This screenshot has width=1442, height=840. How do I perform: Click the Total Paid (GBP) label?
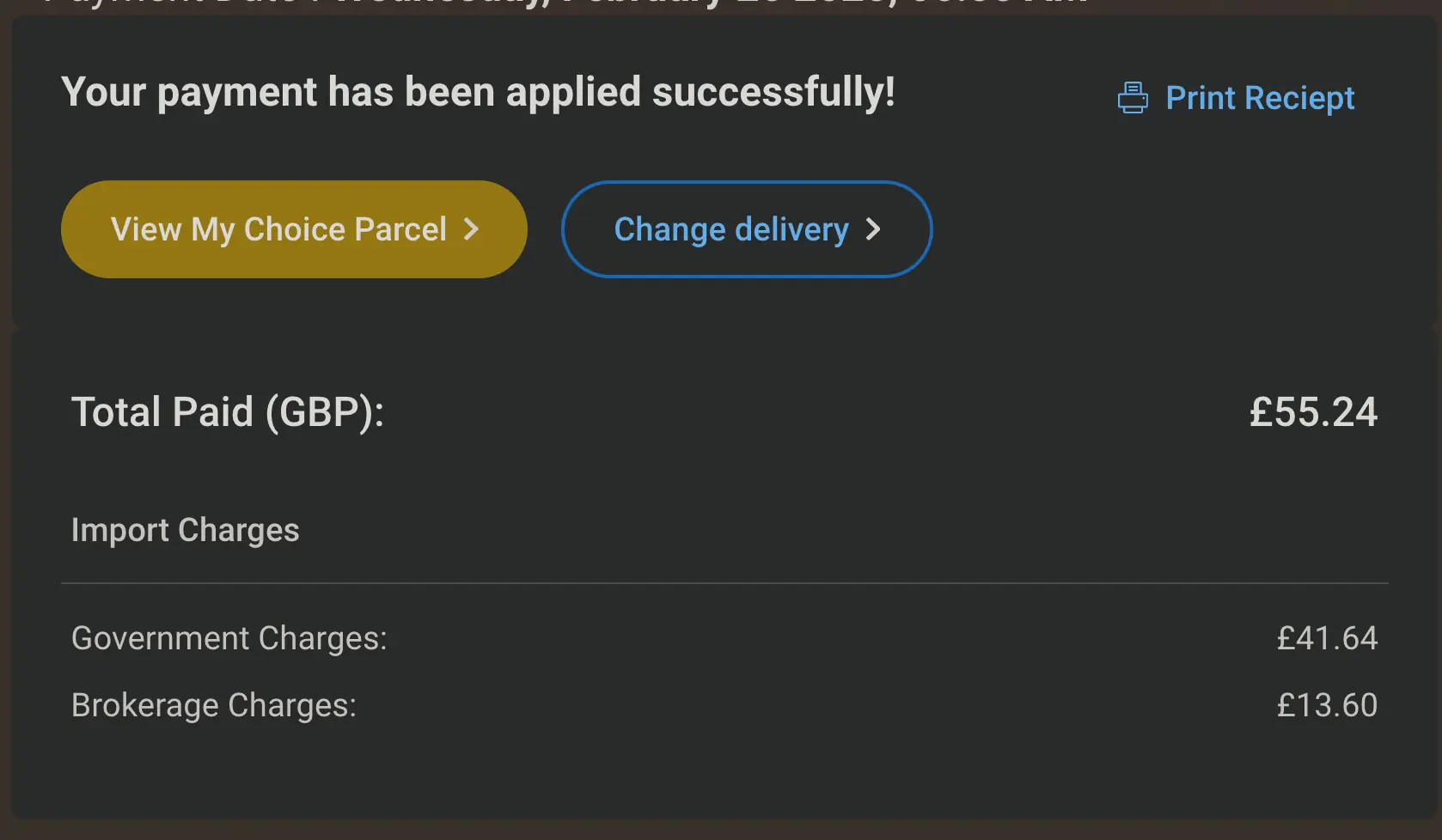pyautogui.click(x=227, y=412)
